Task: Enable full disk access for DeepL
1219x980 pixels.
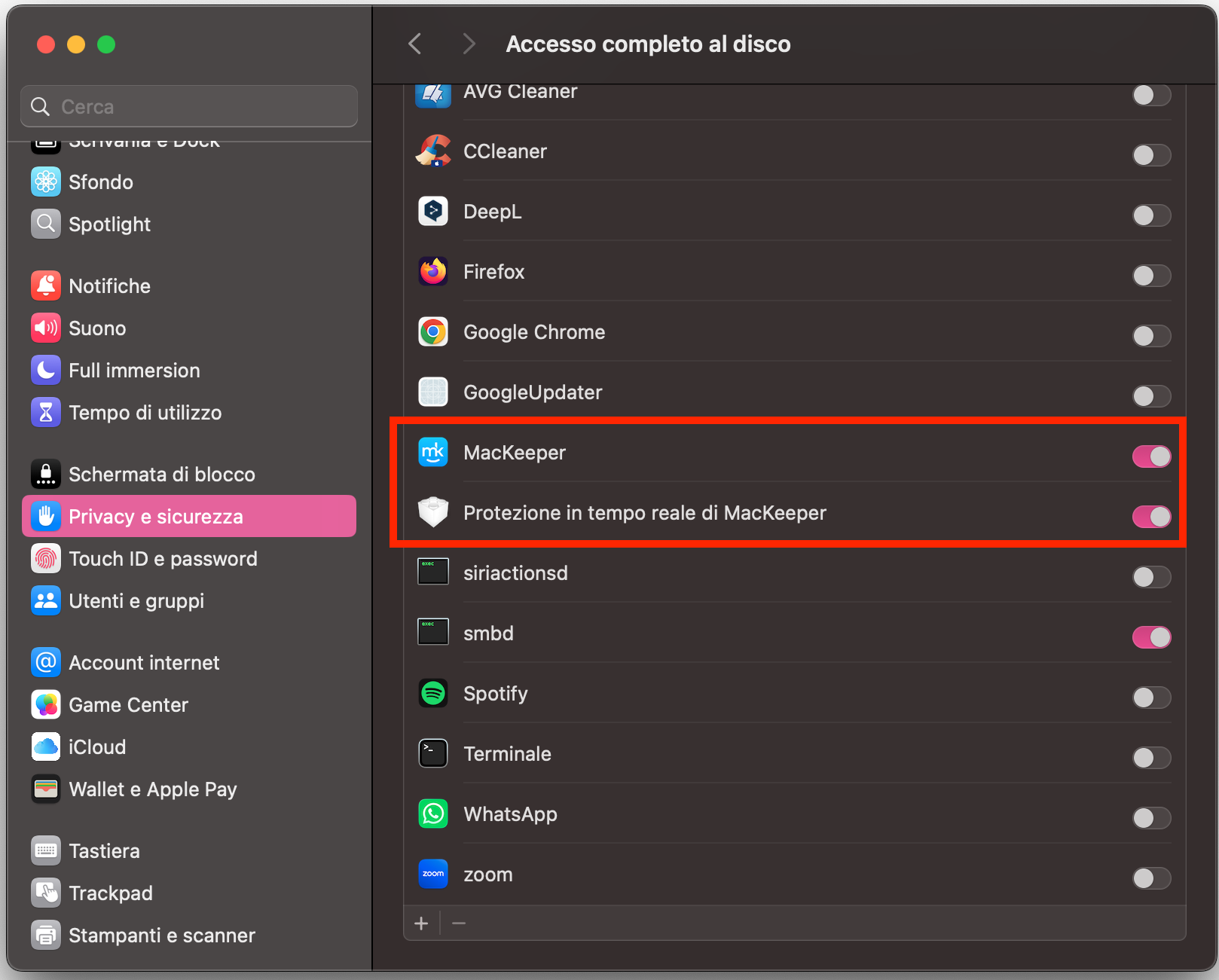Action: tap(1151, 215)
